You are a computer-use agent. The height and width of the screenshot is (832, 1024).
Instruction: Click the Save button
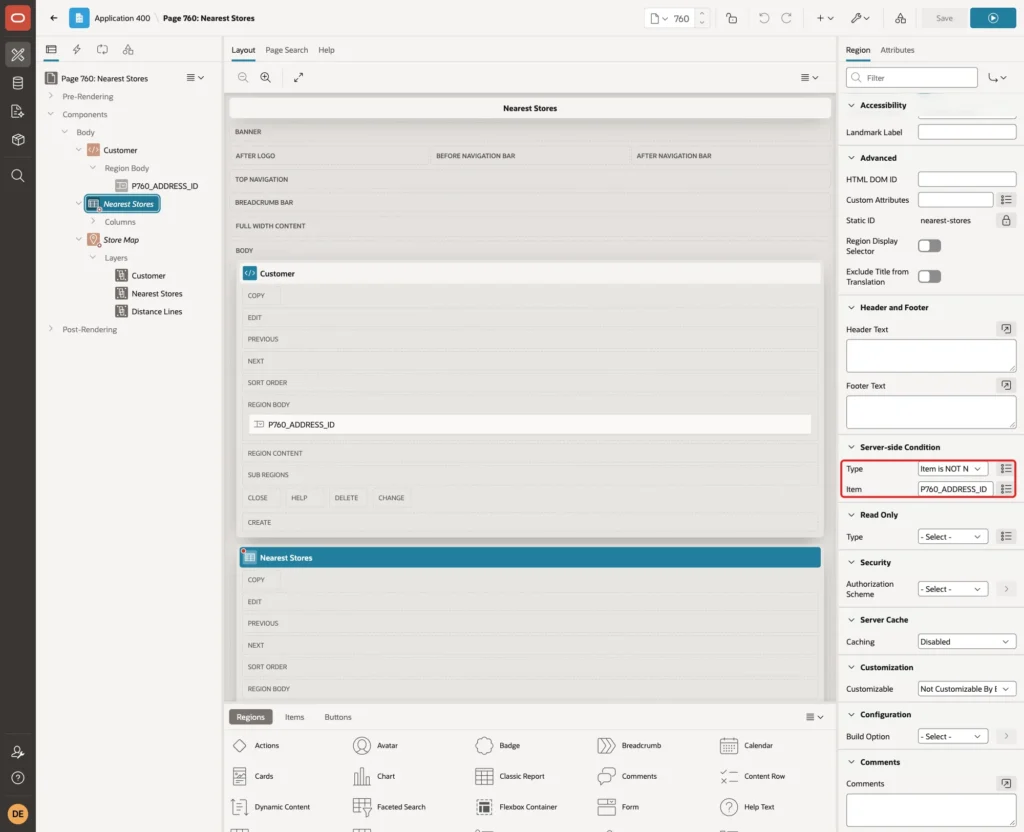pos(944,18)
